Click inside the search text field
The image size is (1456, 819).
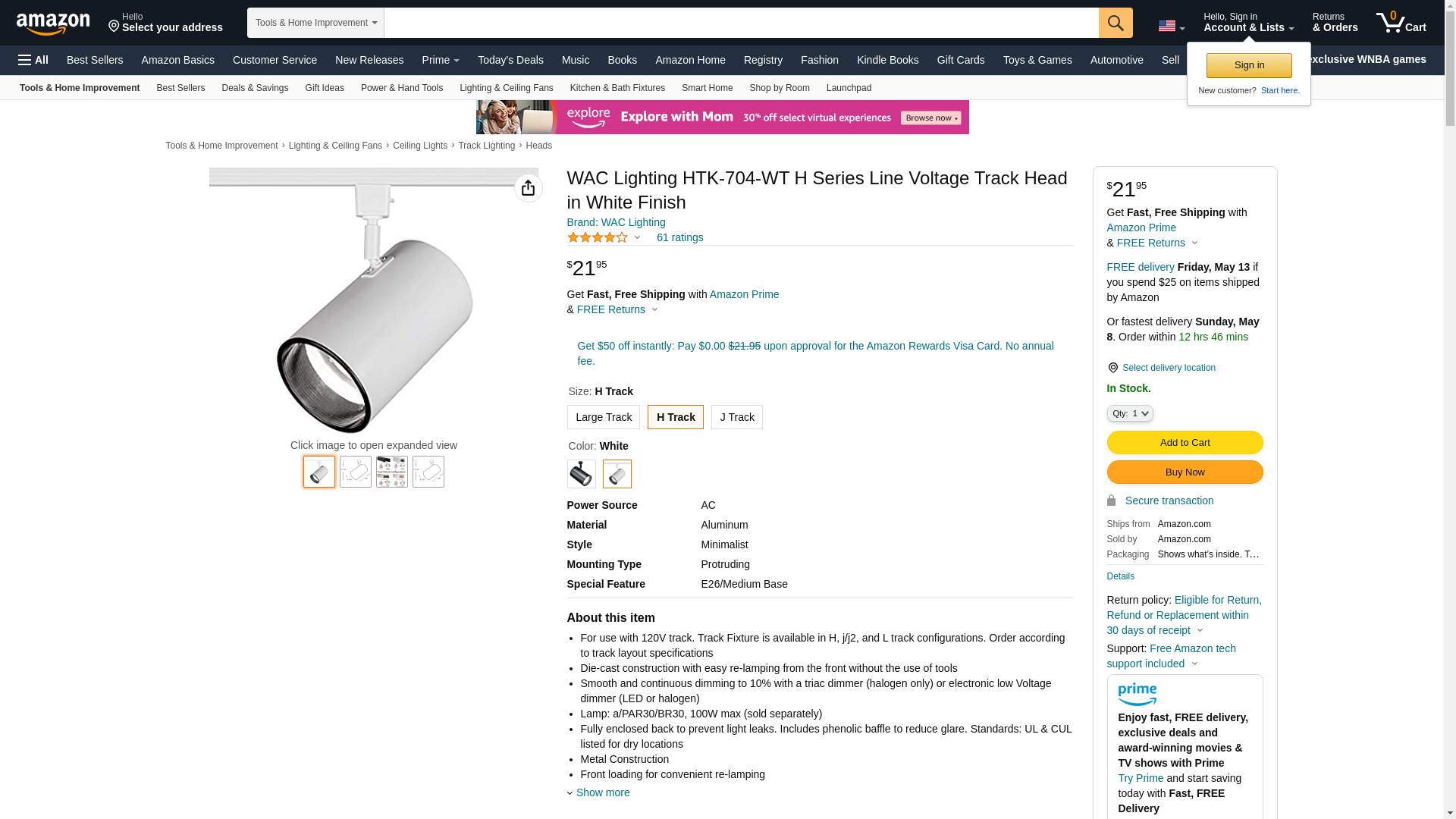pyautogui.click(x=741, y=23)
